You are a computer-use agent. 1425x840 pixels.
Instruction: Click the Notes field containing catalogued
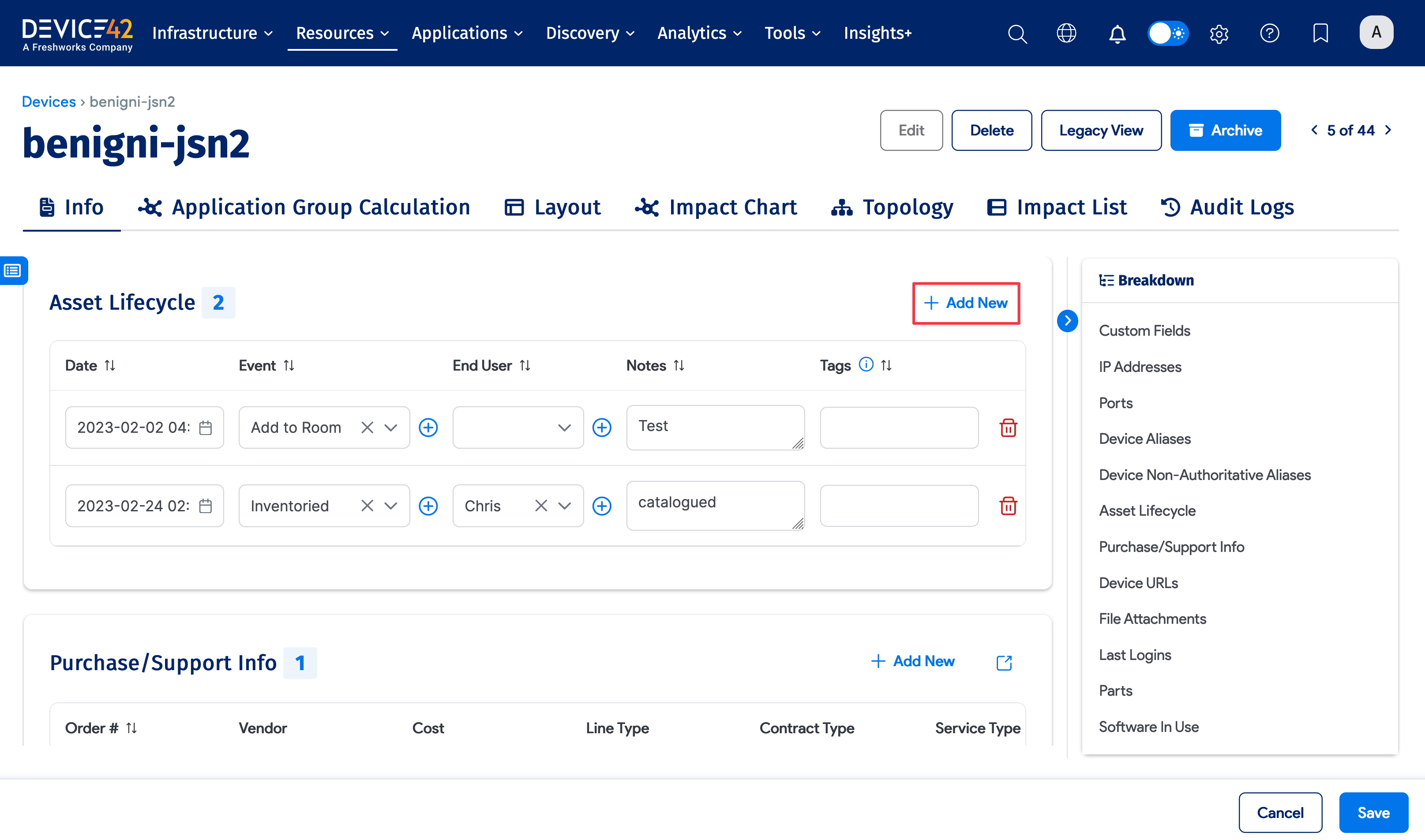[x=714, y=505]
